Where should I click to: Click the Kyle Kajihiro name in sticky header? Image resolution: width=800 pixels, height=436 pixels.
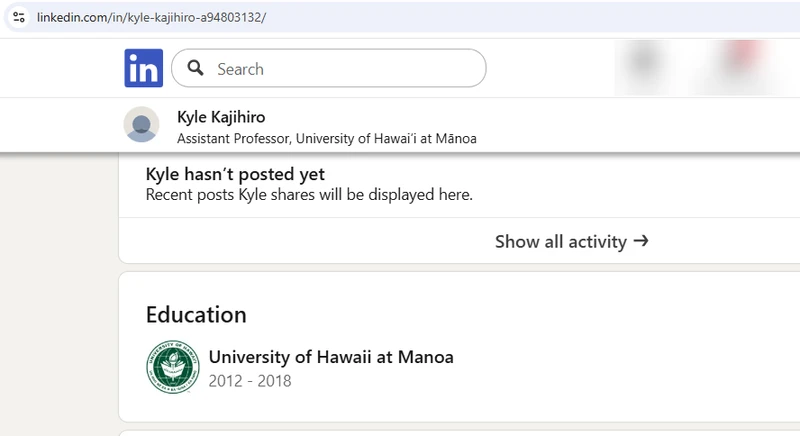pyautogui.click(x=221, y=117)
